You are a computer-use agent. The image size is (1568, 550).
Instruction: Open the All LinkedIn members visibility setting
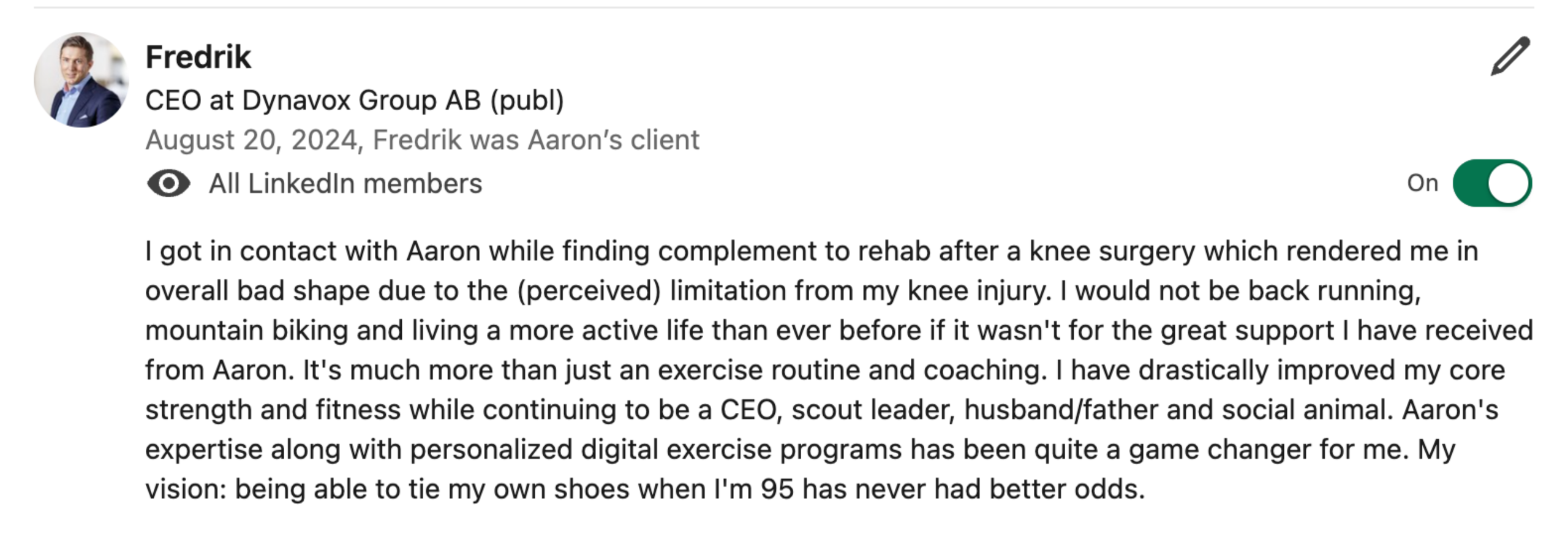pos(345,184)
